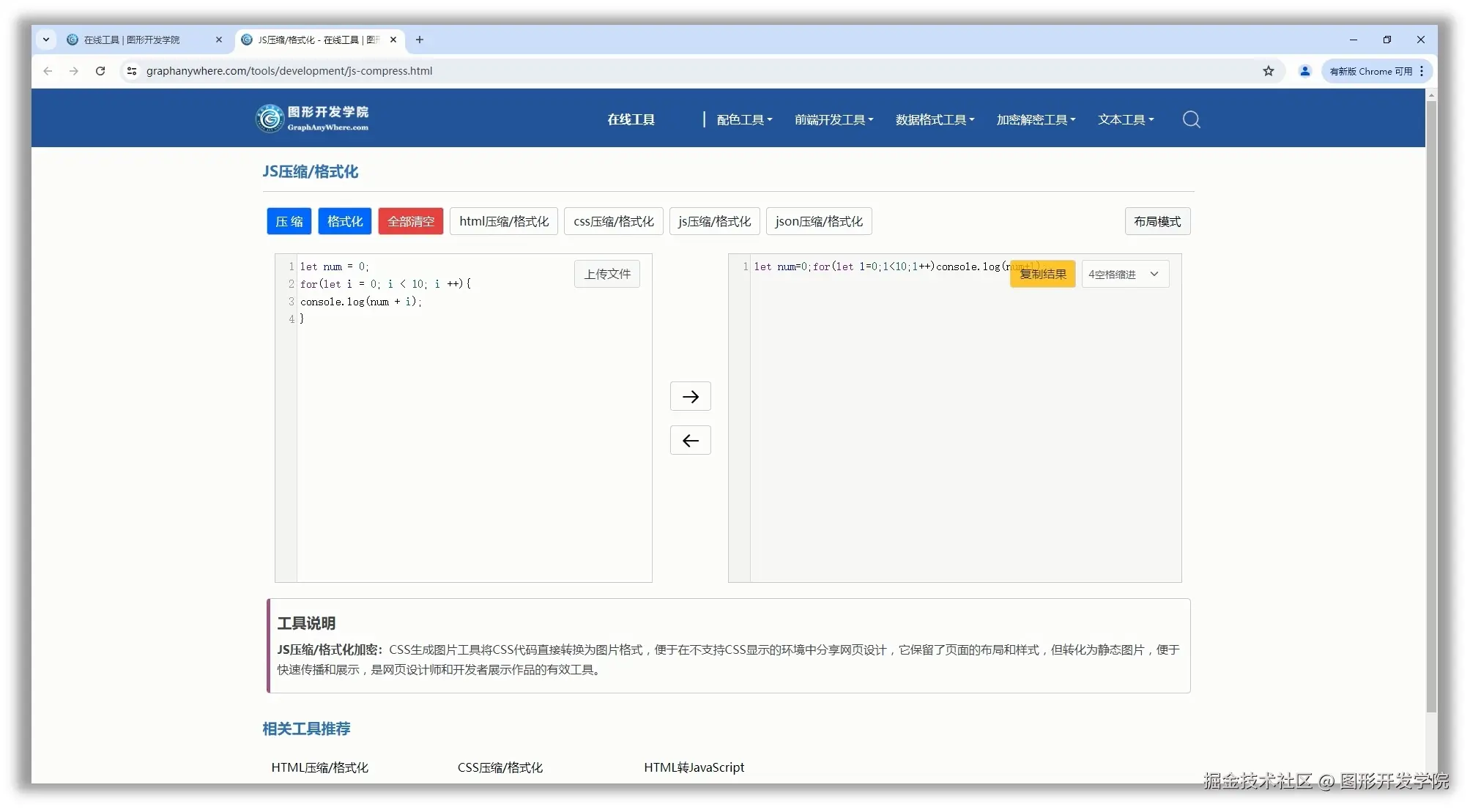Click the GraphAnyWhere logo
Screen dimensions: 1470x812
coord(313,118)
